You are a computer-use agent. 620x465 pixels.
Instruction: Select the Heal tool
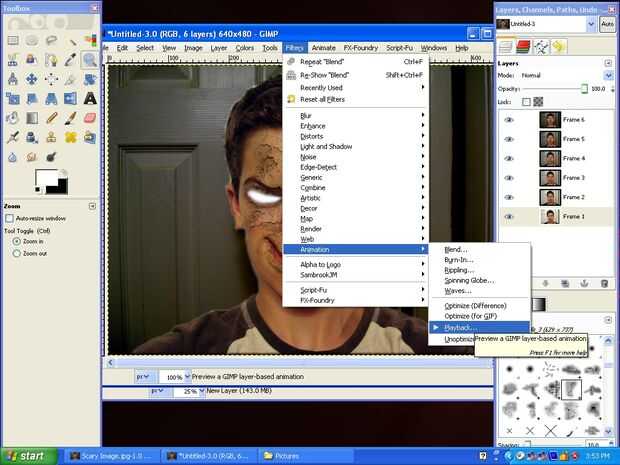point(71,137)
